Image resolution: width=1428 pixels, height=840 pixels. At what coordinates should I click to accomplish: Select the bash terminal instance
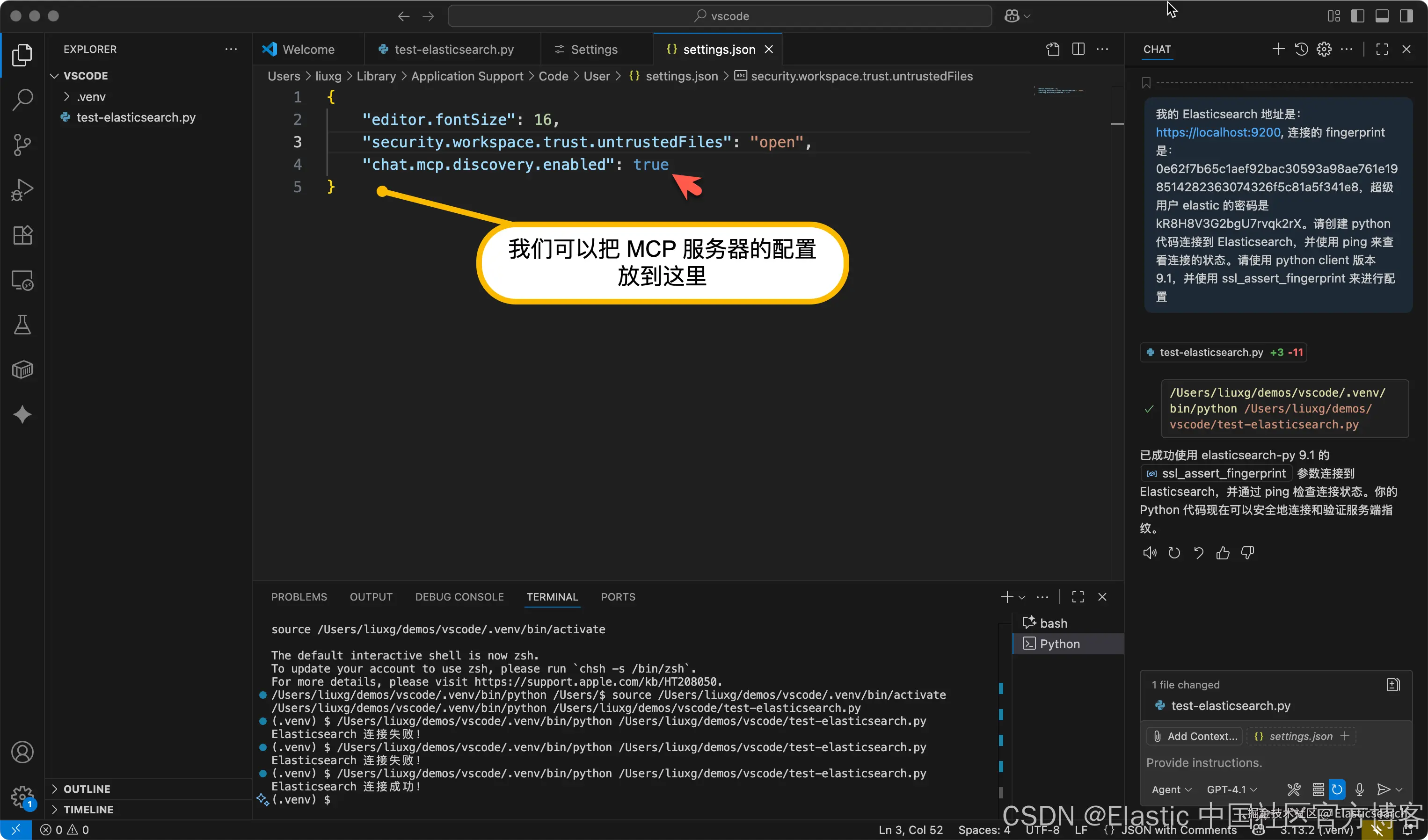(x=1068, y=623)
